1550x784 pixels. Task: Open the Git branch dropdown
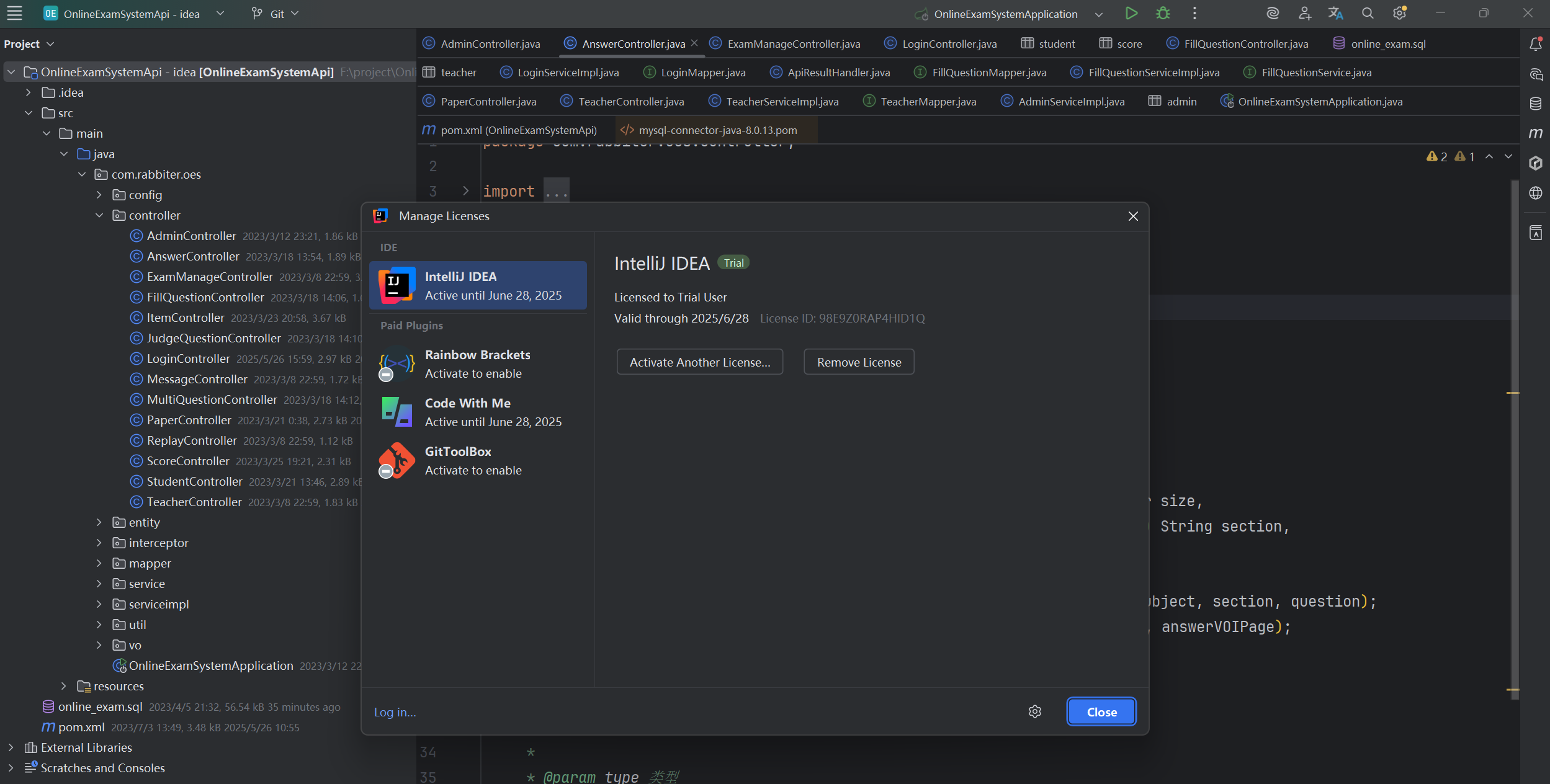(275, 13)
